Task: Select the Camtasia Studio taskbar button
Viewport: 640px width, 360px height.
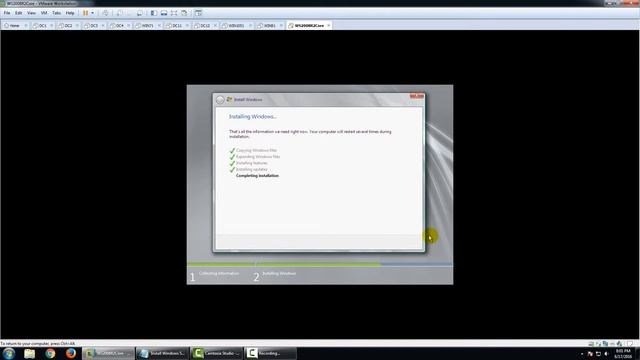Action: 216,353
